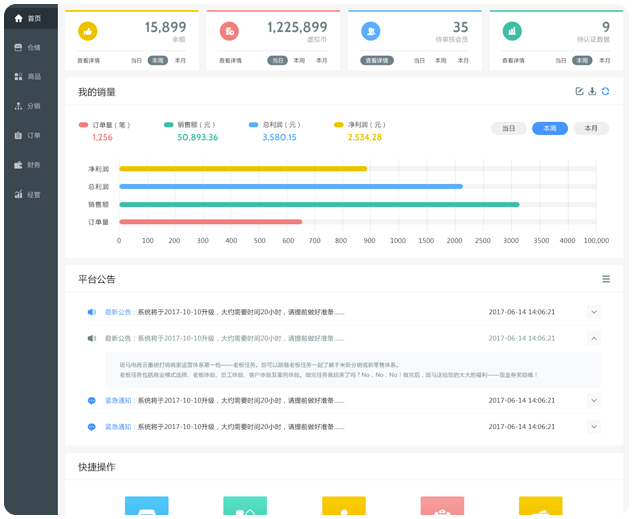Collapse the opened second announcement
This screenshot has width=633, height=519.
[594, 339]
